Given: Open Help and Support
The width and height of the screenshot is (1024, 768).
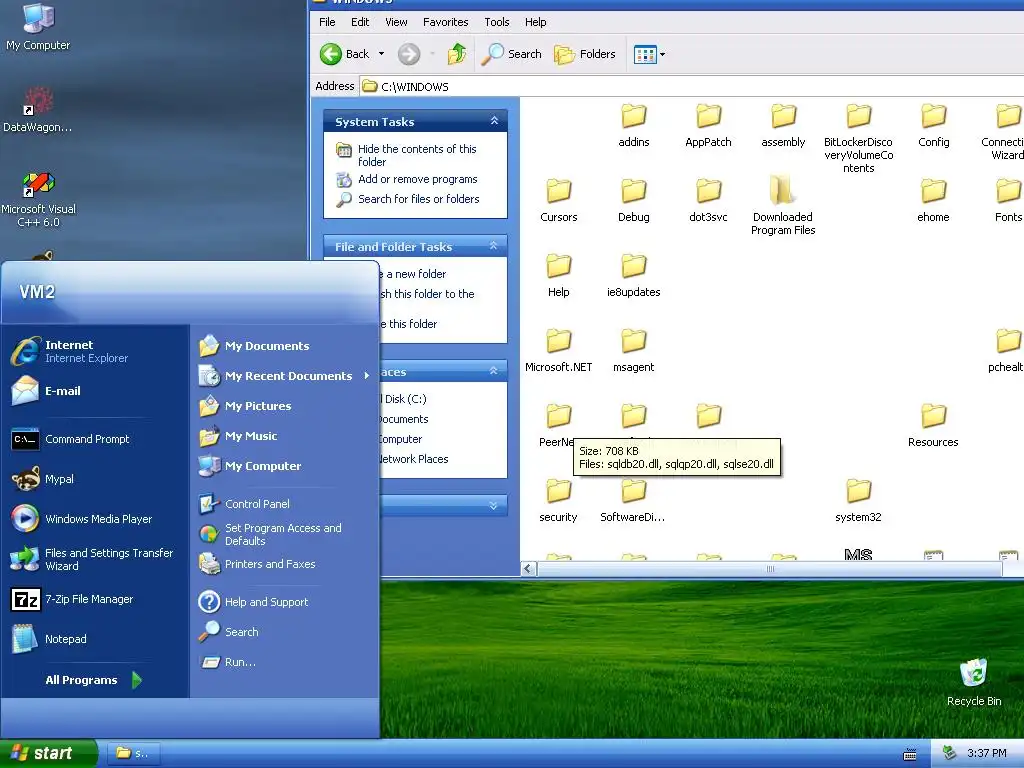Looking at the screenshot, I should click(x=253, y=601).
